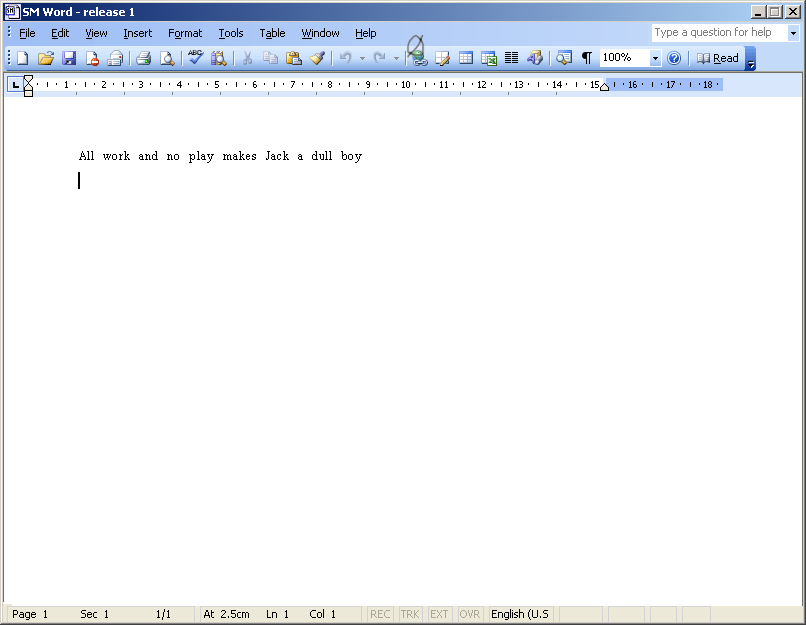This screenshot has width=806, height=625.
Task: Insert a hyperlink
Action: point(418,57)
